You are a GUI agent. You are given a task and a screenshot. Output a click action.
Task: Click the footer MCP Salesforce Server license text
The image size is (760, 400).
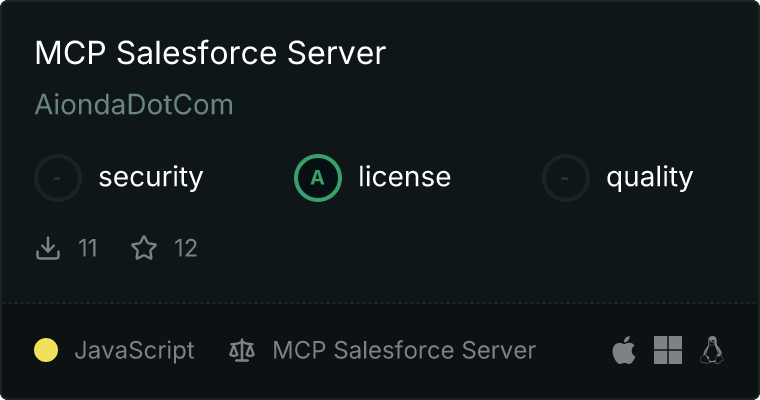(x=404, y=351)
